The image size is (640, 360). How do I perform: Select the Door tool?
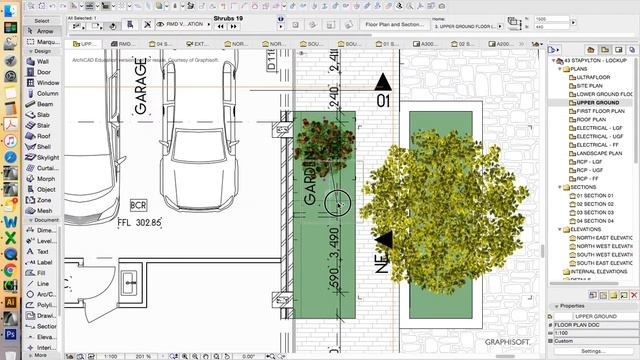tap(42, 72)
